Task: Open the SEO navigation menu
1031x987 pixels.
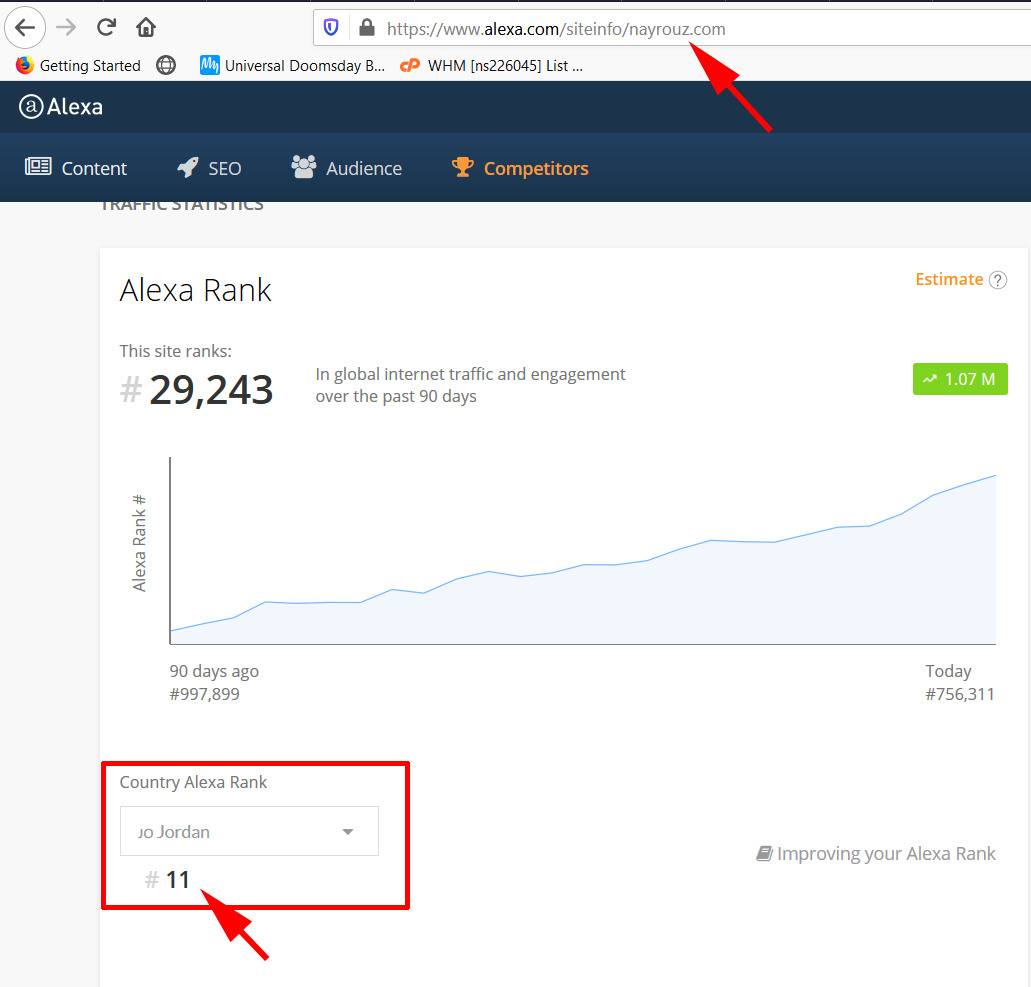Action: [x=209, y=168]
